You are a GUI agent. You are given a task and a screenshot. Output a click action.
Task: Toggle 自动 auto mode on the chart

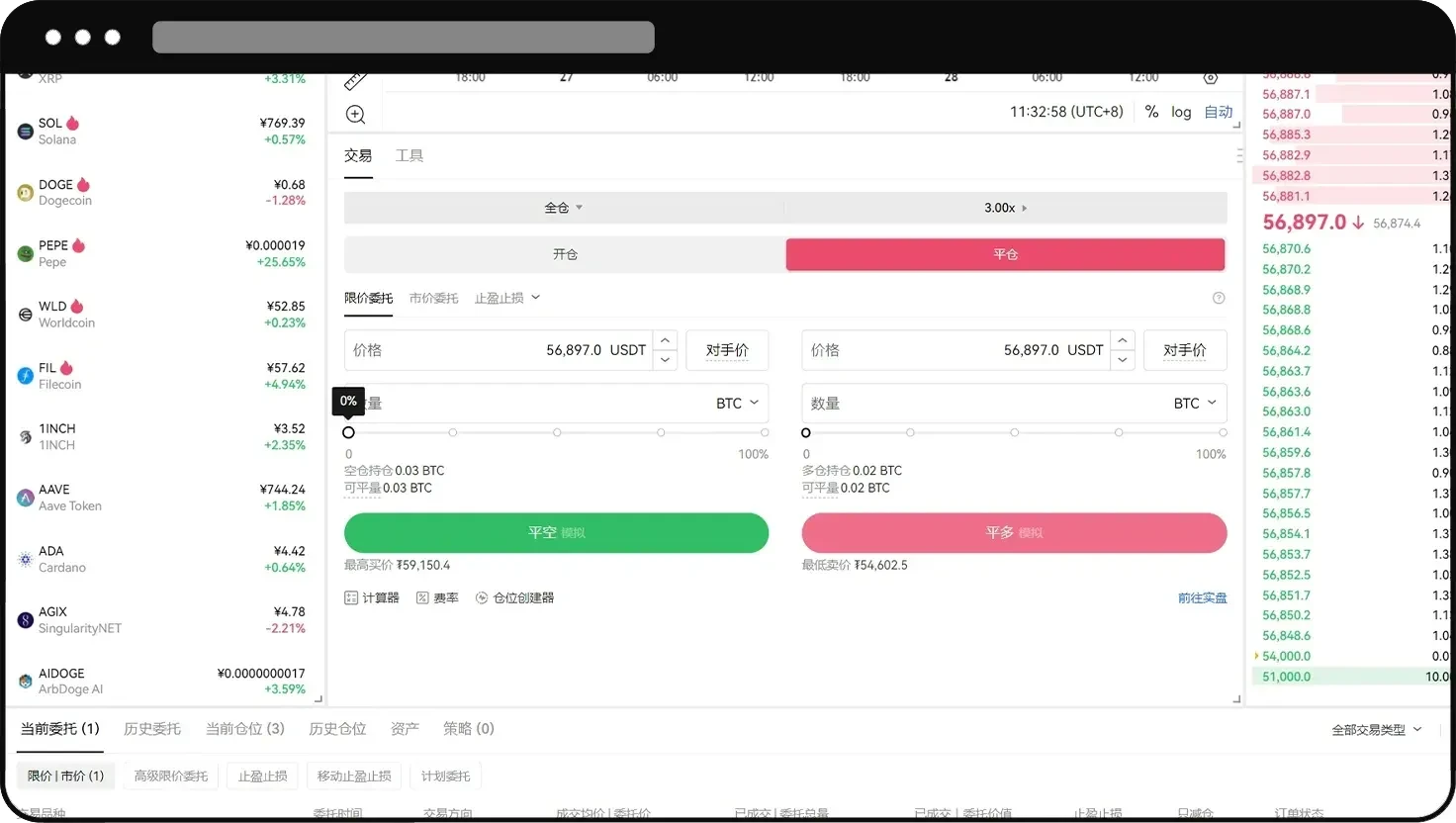pyautogui.click(x=1218, y=112)
